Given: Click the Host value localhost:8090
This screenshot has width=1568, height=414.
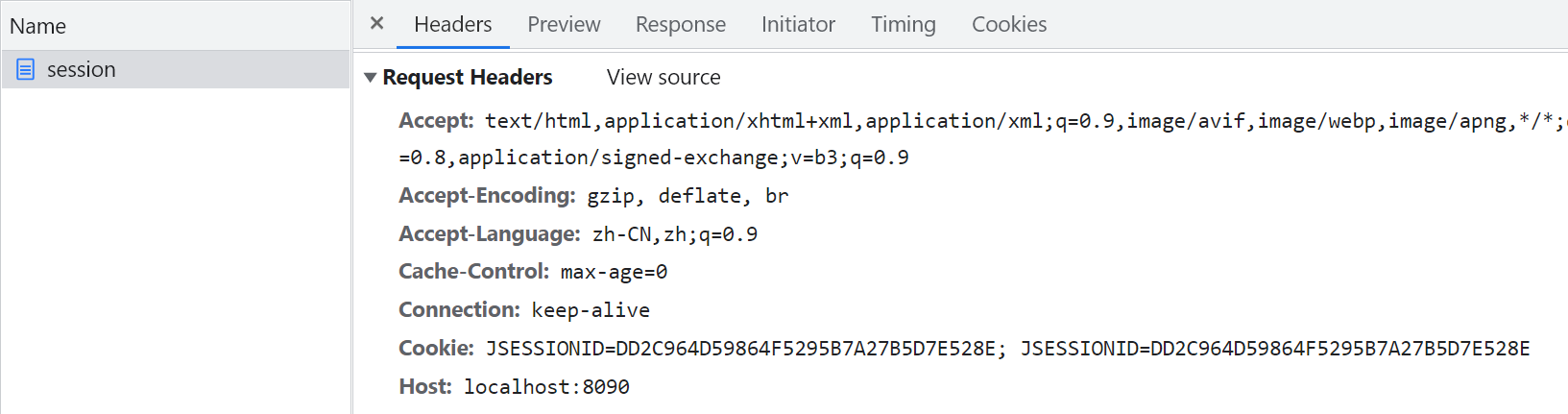Looking at the screenshot, I should point(546,387).
